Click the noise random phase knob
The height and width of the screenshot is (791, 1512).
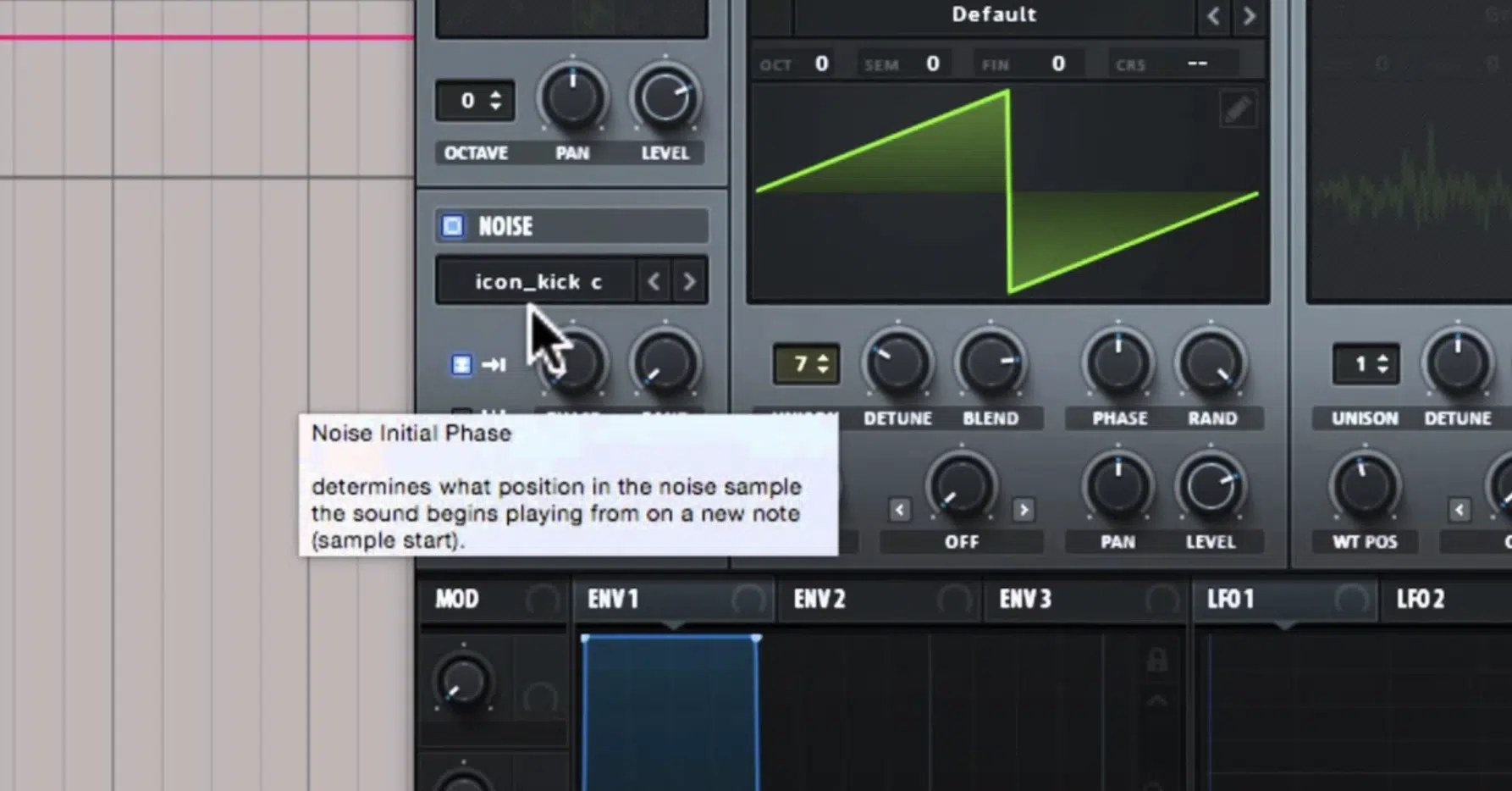coord(665,363)
